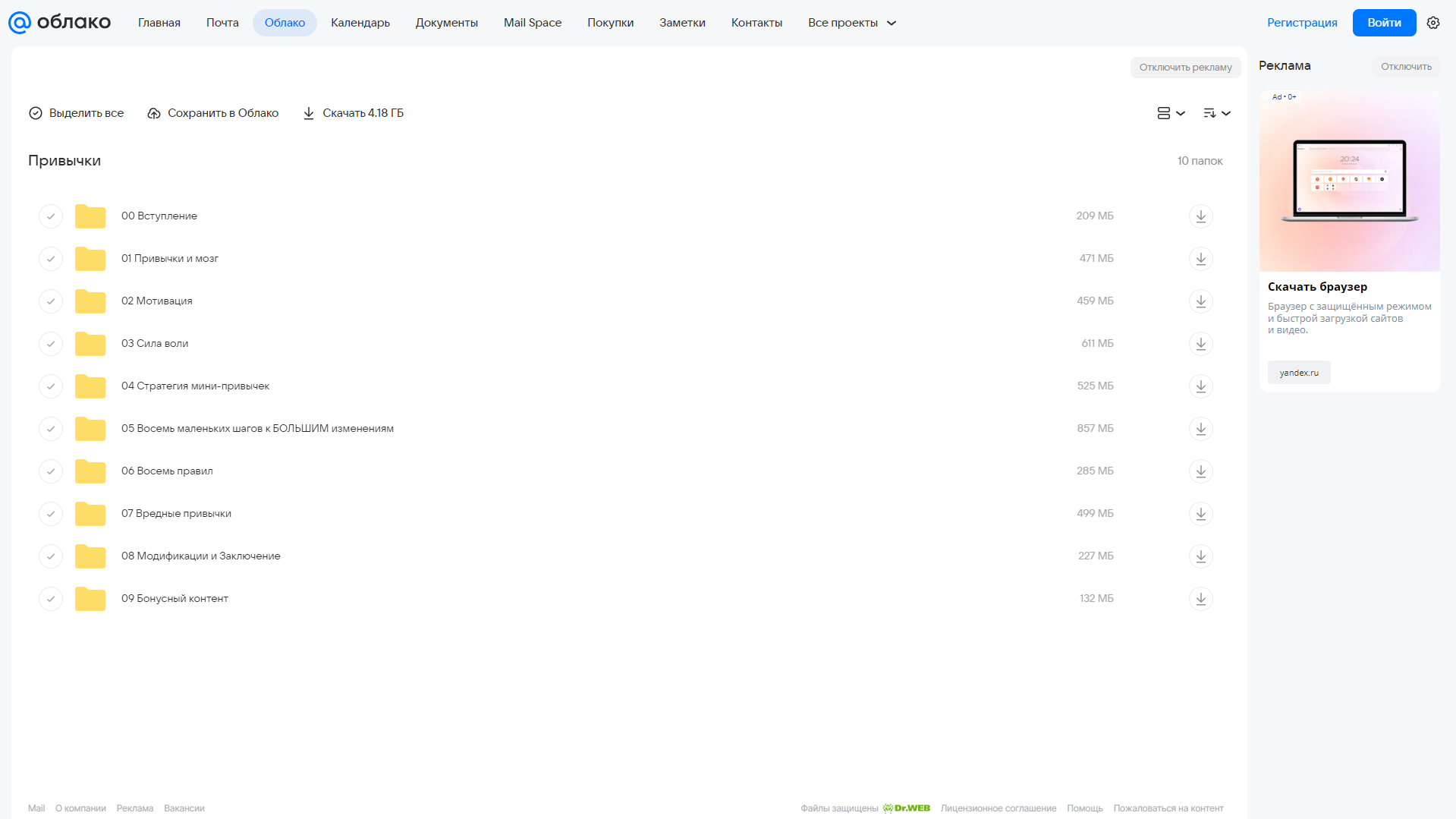Click the browser ad laptop image
Viewport: 1456px width, 819px height.
point(1349,181)
